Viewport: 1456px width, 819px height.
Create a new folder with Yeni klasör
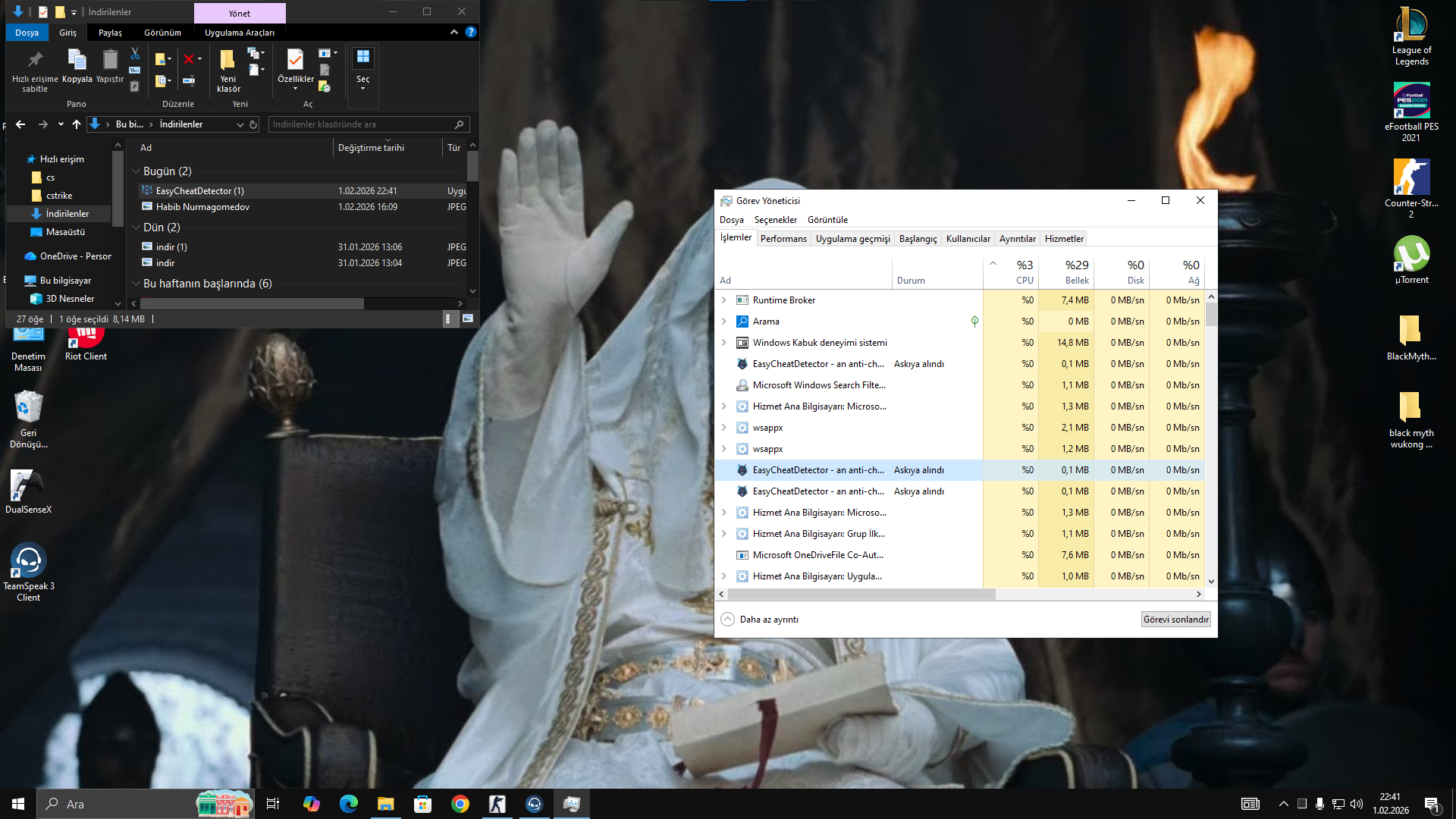coord(228,71)
